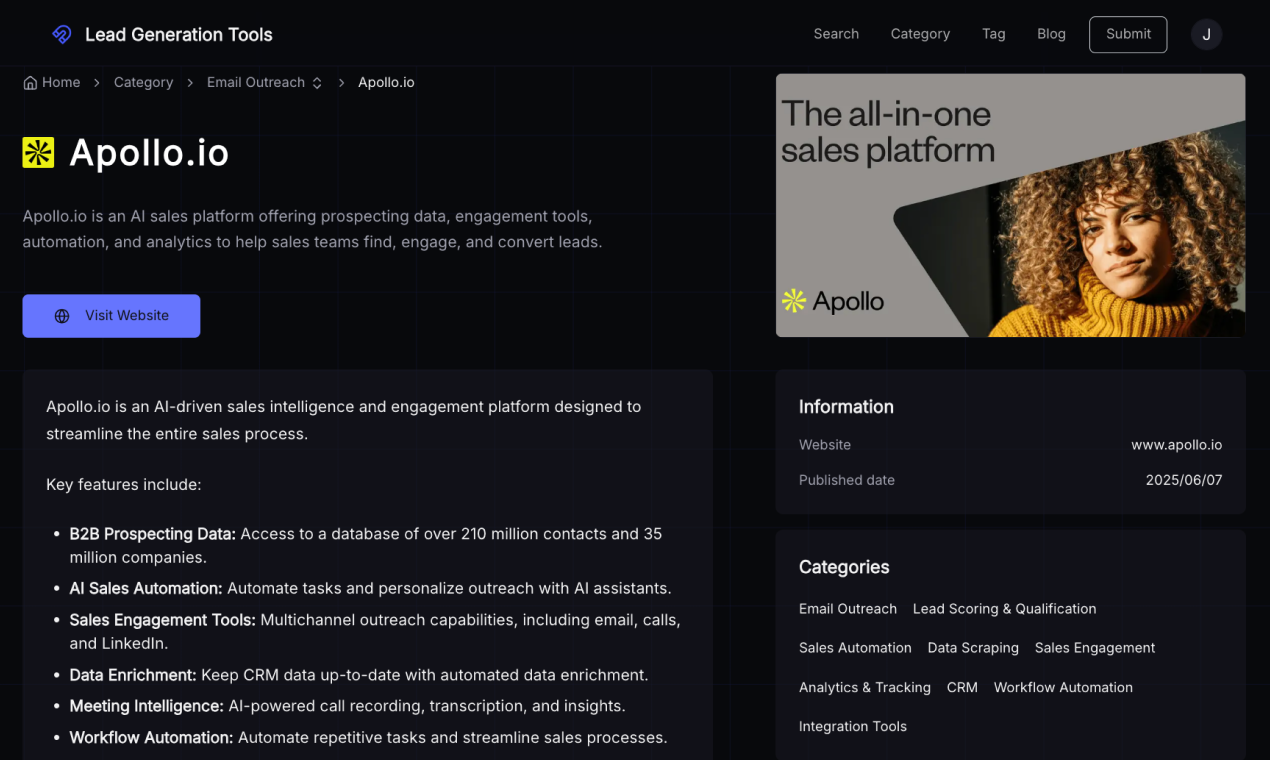Open the Blog nav item
This screenshot has width=1270, height=760.
tap(1051, 34)
